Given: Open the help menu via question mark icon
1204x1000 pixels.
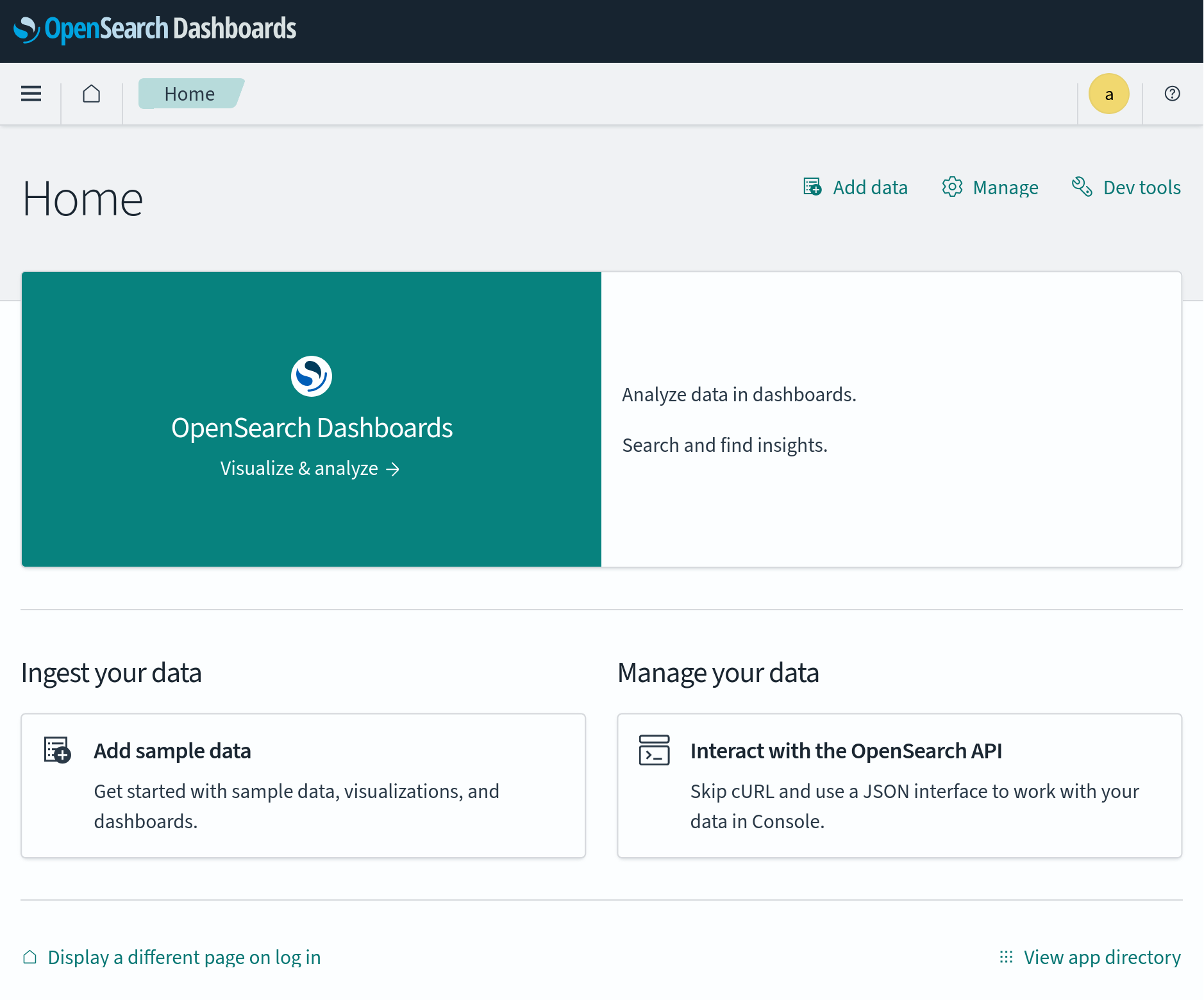Looking at the screenshot, I should 1172,93.
